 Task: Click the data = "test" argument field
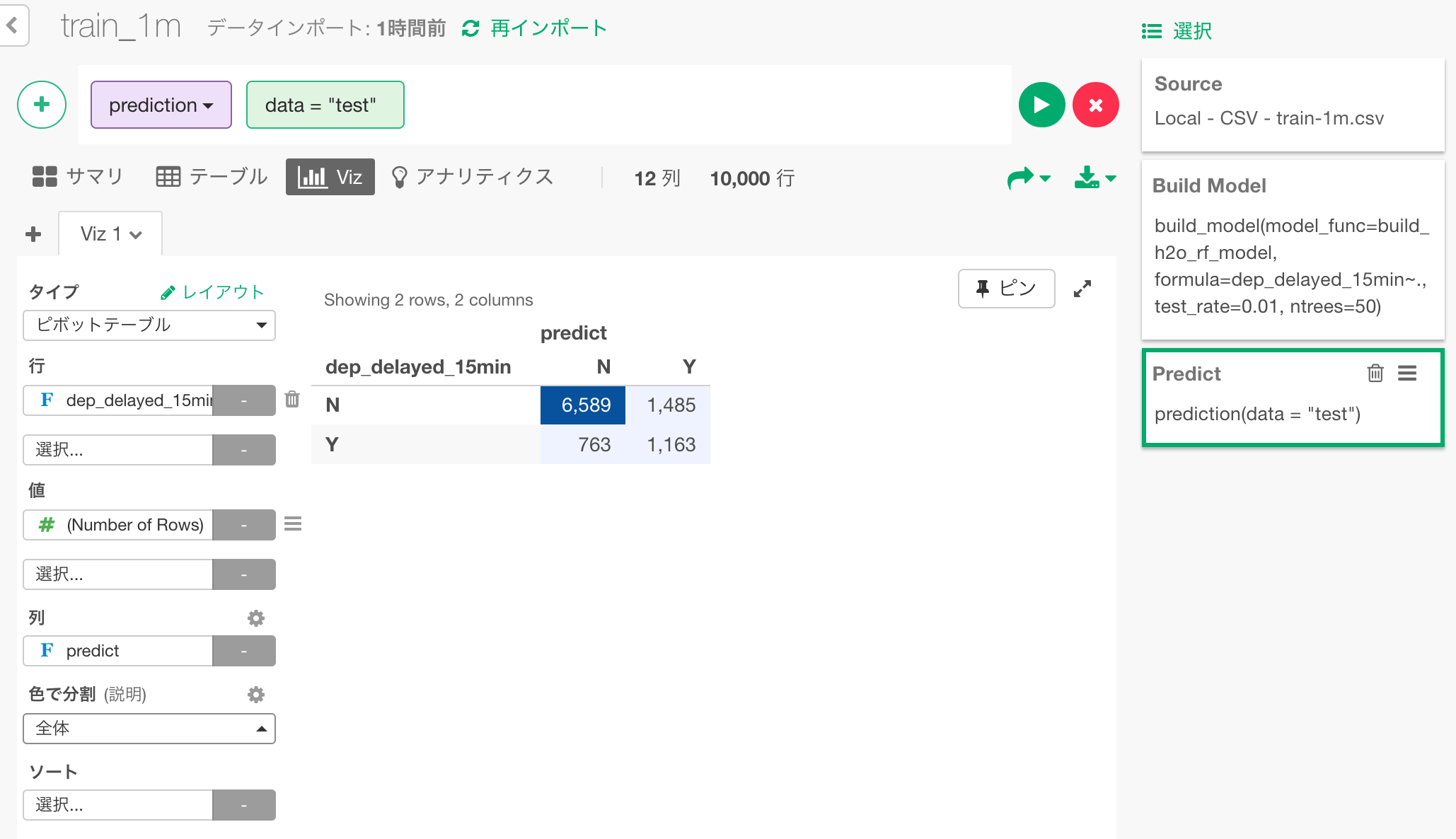[325, 105]
